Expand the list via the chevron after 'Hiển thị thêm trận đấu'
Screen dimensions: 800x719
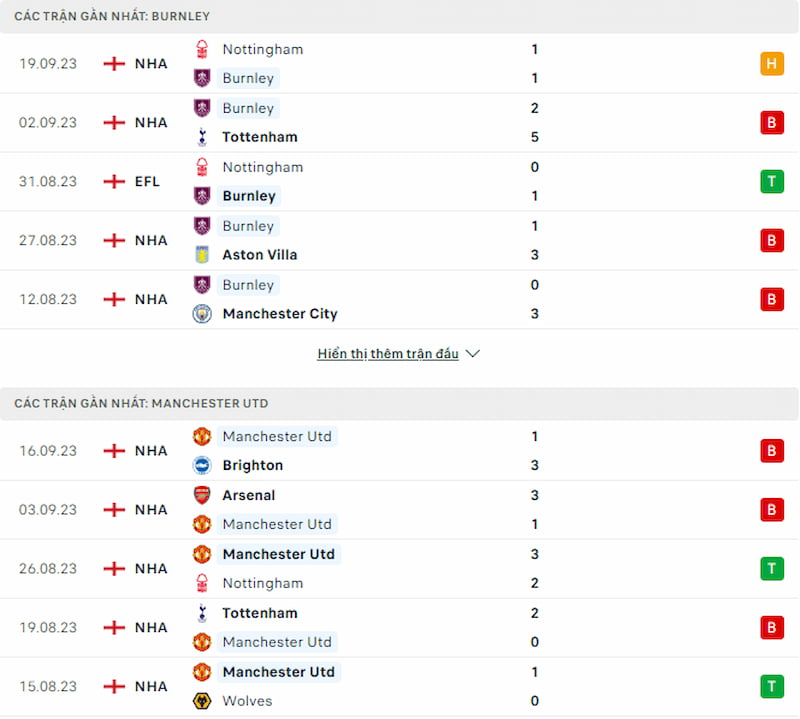(473, 353)
